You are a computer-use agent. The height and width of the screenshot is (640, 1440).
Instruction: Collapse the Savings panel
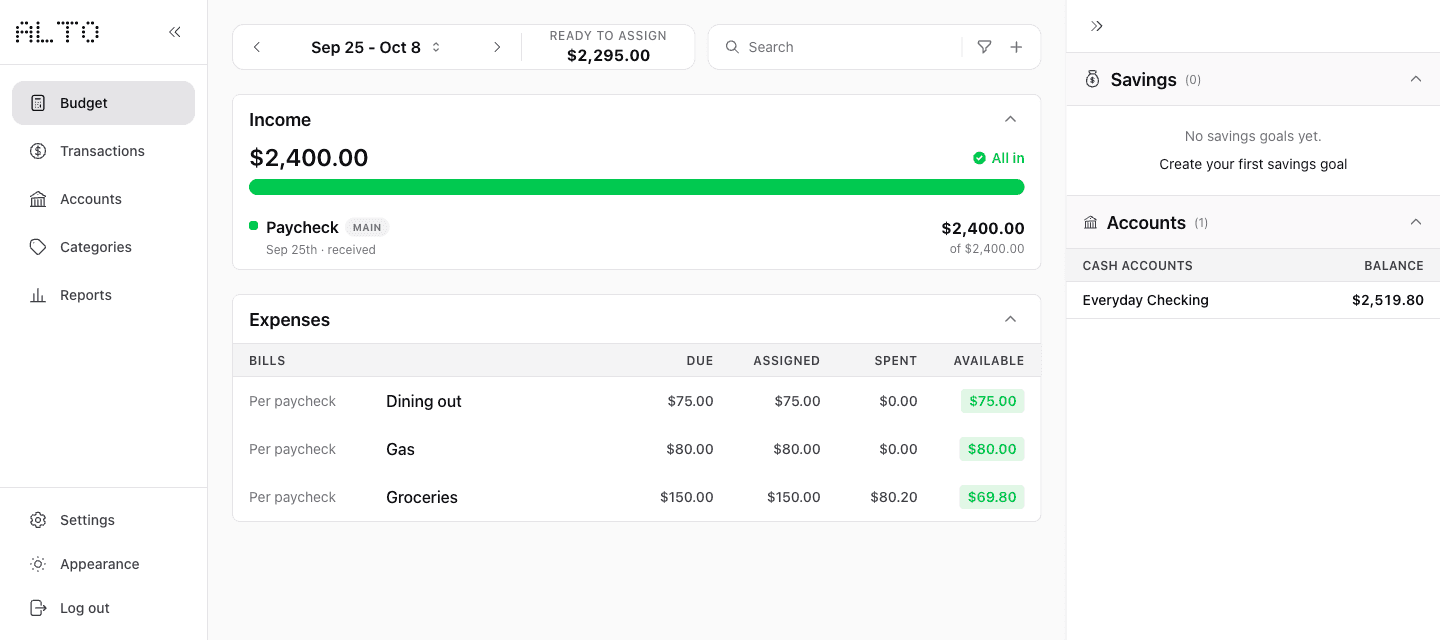(1416, 79)
